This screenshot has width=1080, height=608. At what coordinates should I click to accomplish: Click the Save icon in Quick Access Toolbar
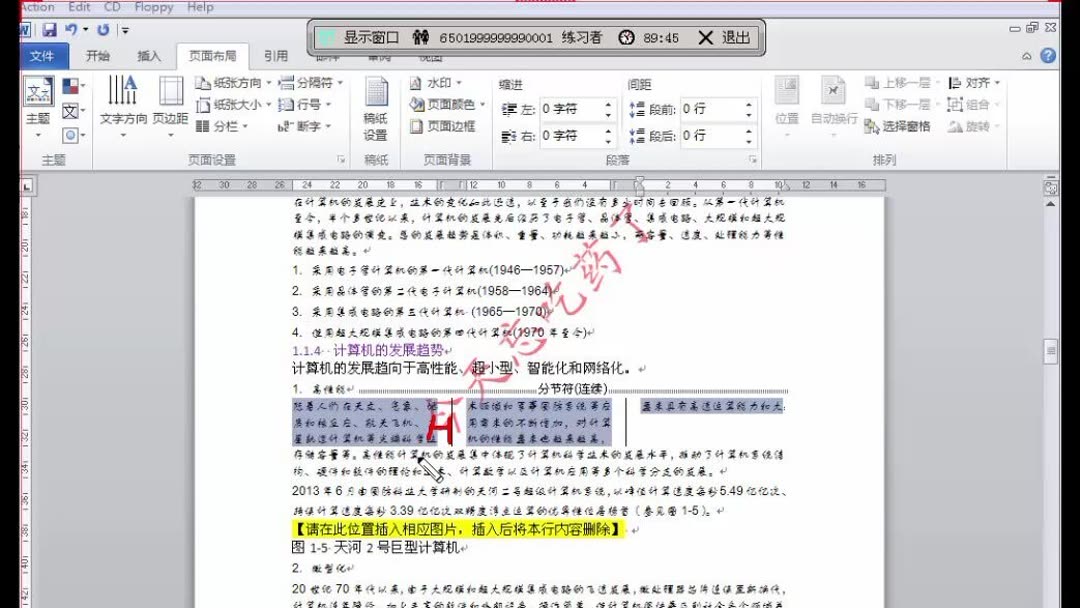click(48, 30)
